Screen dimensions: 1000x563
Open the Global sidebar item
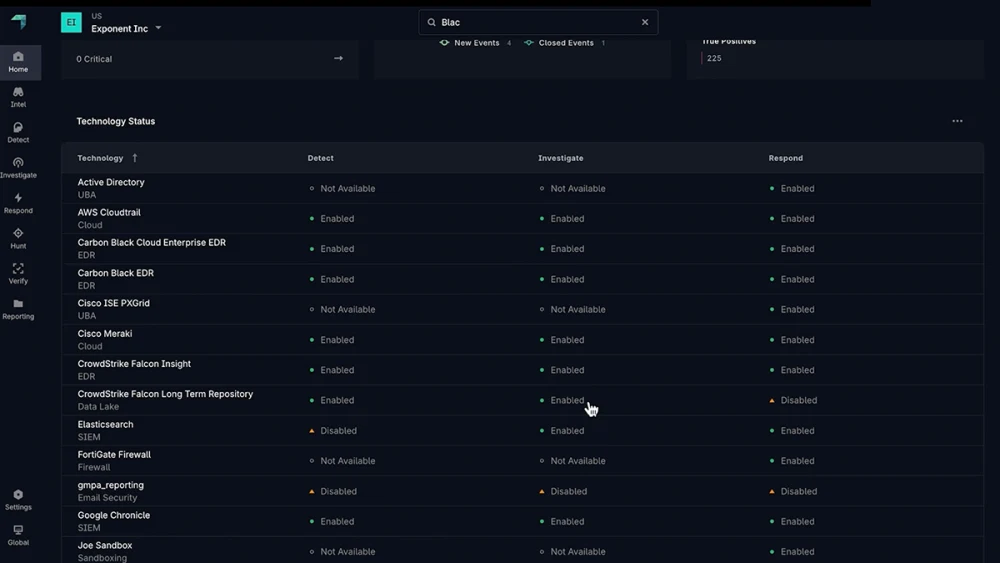[x=18, y=535]
